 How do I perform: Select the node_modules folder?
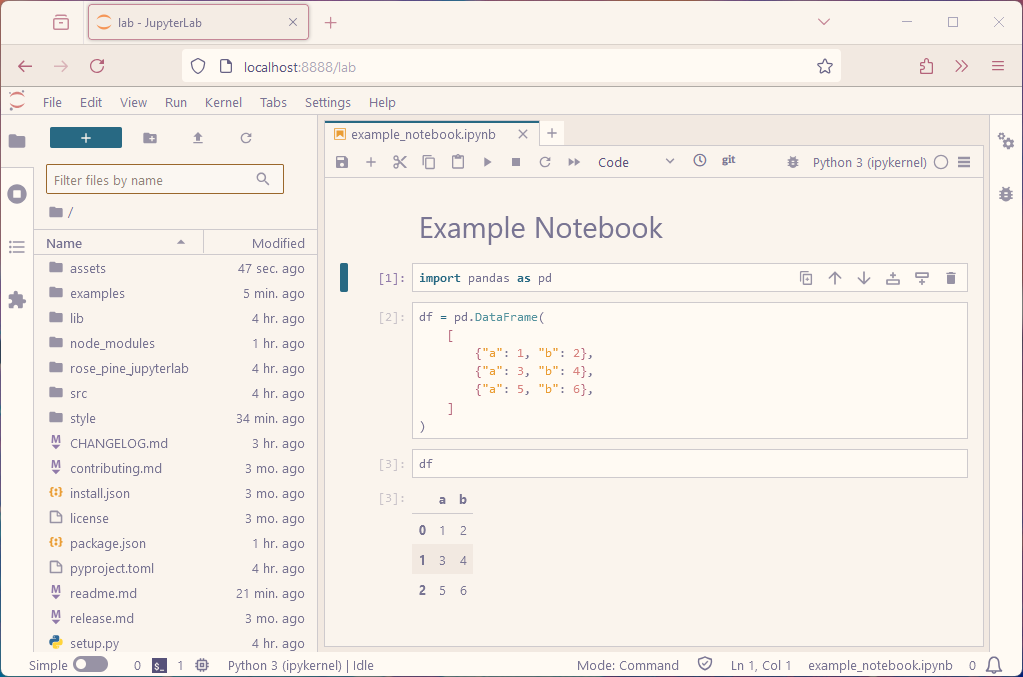[x=176, y=343]
